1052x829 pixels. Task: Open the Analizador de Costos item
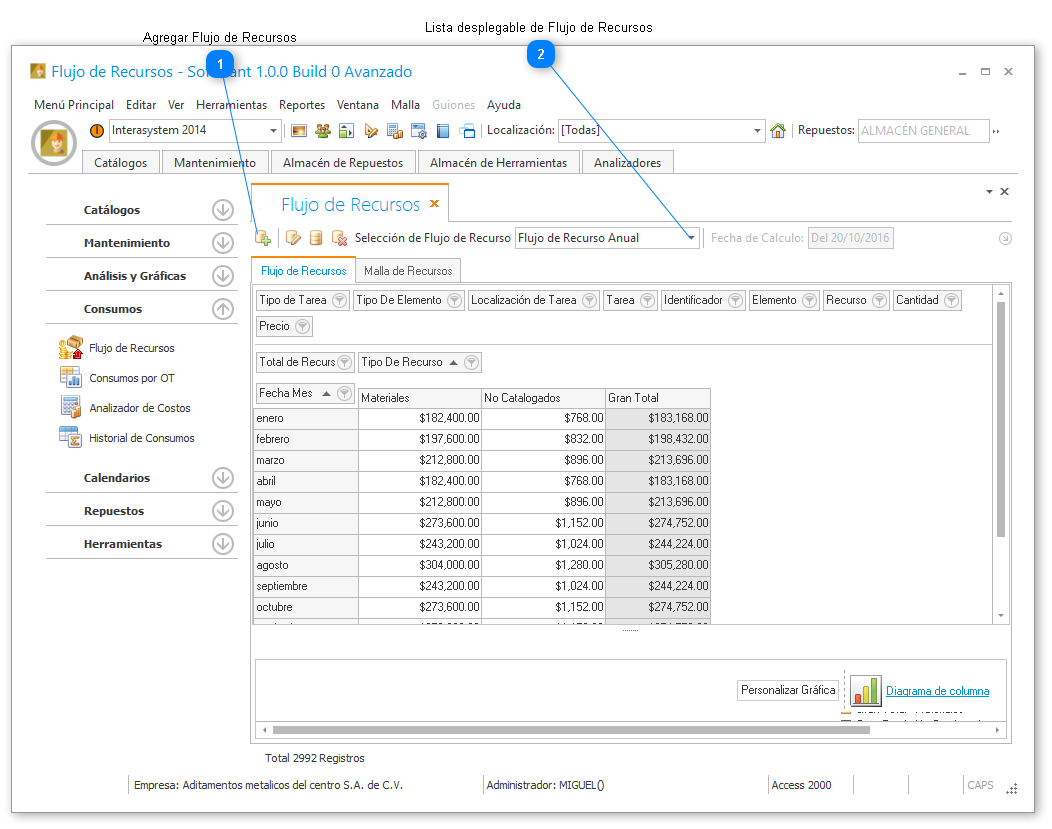click(139, 408)
